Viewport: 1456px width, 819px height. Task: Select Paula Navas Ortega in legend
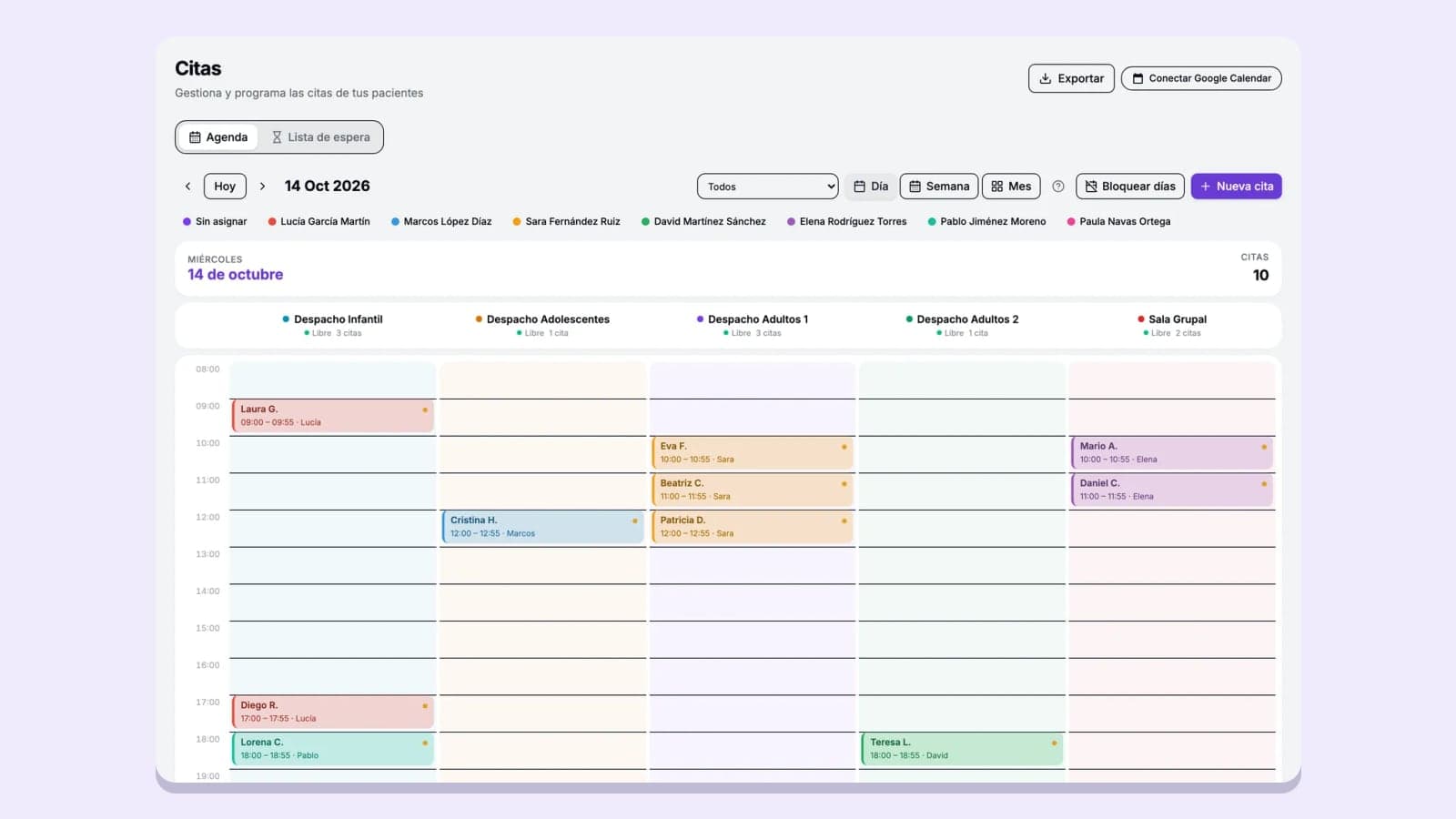(x=1118, y=221)
